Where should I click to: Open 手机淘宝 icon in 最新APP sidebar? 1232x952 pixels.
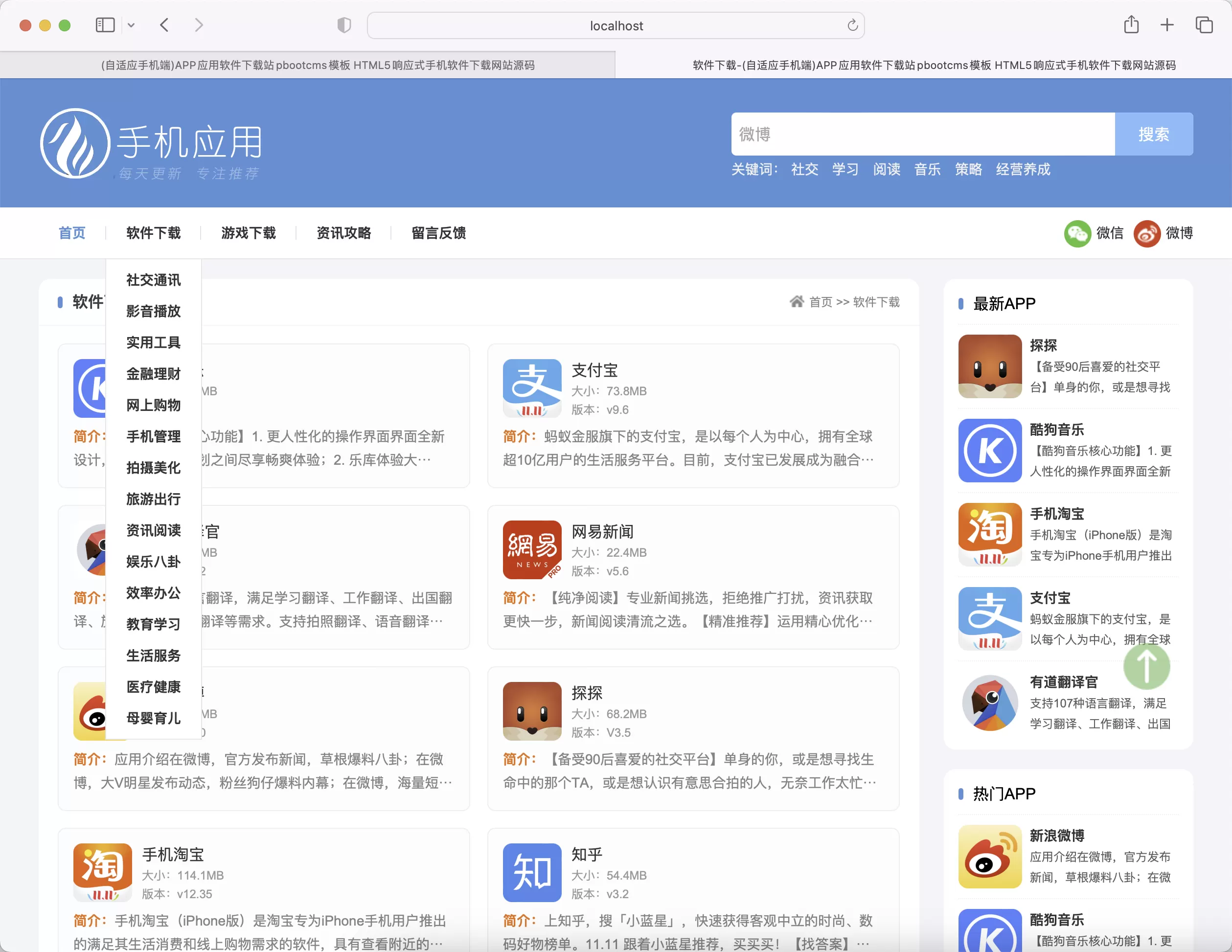990,534
